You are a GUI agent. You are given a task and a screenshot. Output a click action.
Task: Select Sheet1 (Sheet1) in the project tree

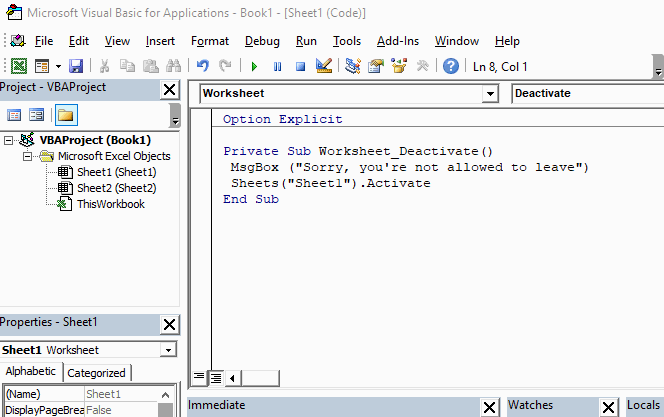[116, 172]
